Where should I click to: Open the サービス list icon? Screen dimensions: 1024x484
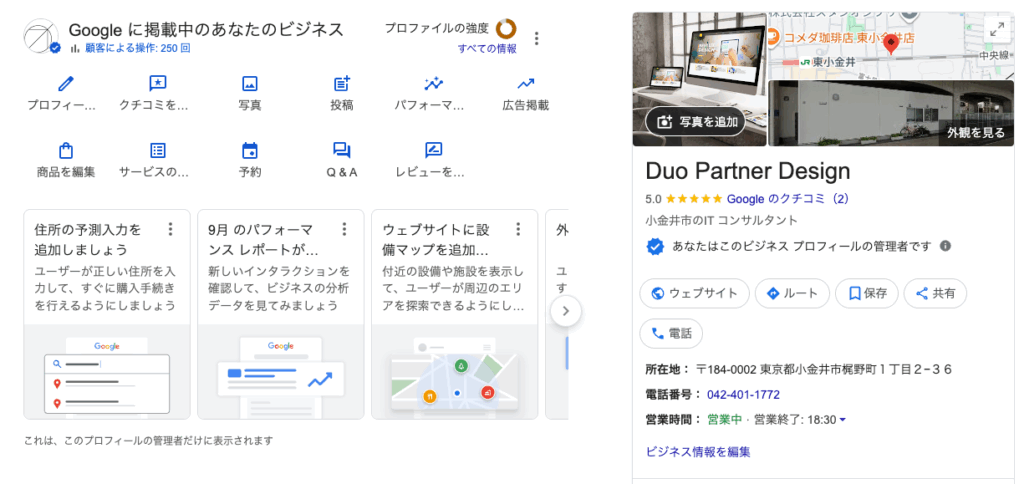[157, 151]
